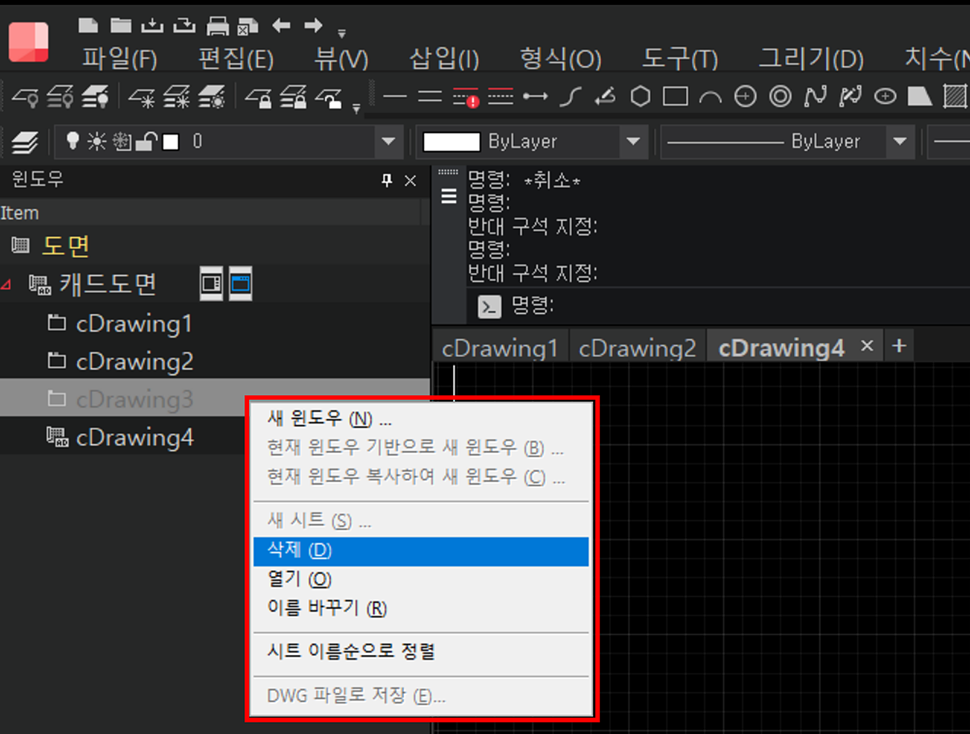Click the New file icon
Image resolution: width=970 pixels, height=734 pixels.
coord(88,25)
